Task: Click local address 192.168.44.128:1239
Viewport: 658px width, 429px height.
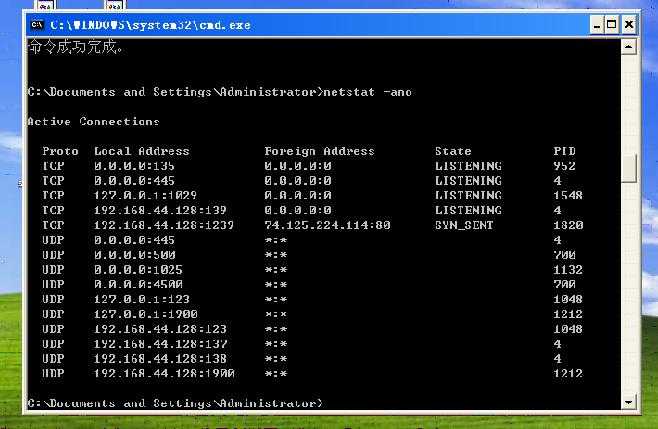Action: [x=164, y=225]
